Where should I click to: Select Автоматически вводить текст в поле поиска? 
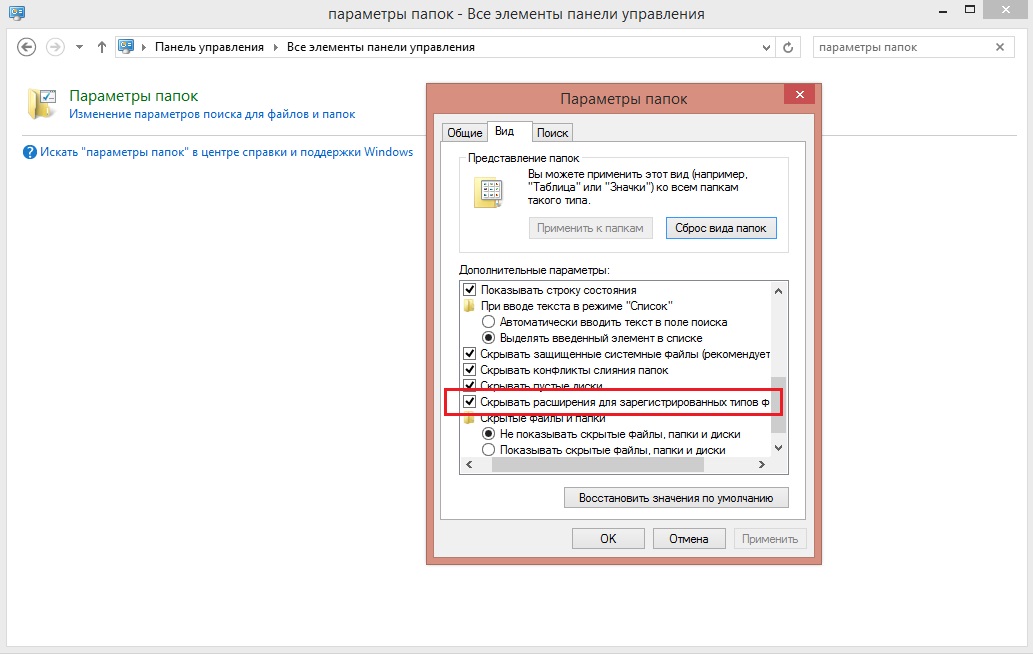coord(488,322)
